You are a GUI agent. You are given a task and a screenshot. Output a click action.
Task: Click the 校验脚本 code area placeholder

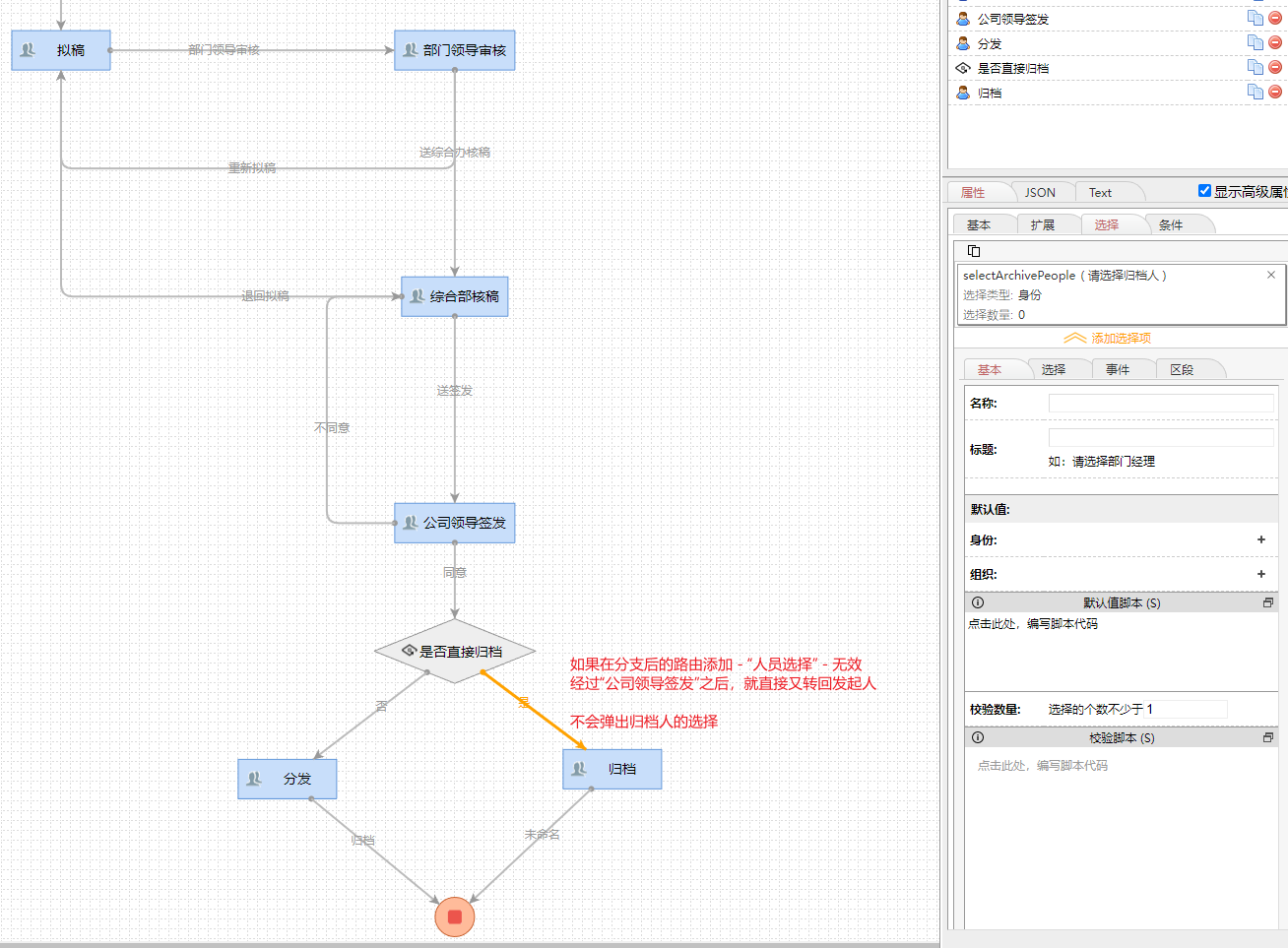[1043, 766]
